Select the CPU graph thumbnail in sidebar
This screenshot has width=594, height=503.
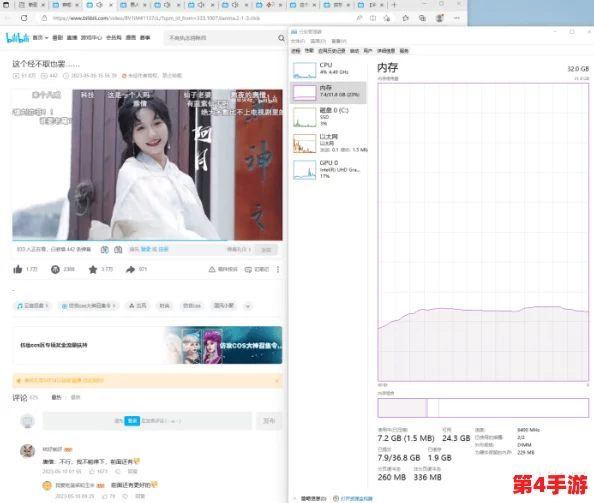pos(304,70)
